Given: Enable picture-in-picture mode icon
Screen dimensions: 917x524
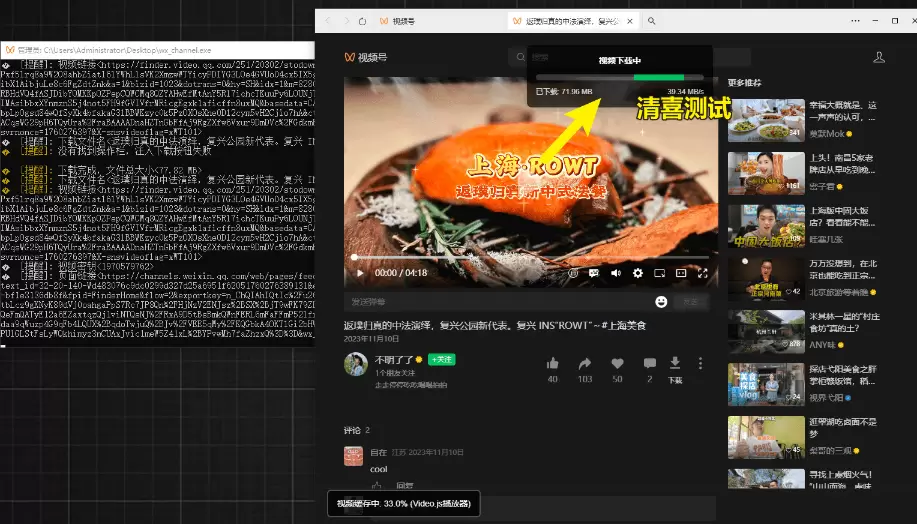Looking at the screenshot, I should pos(660,273).
